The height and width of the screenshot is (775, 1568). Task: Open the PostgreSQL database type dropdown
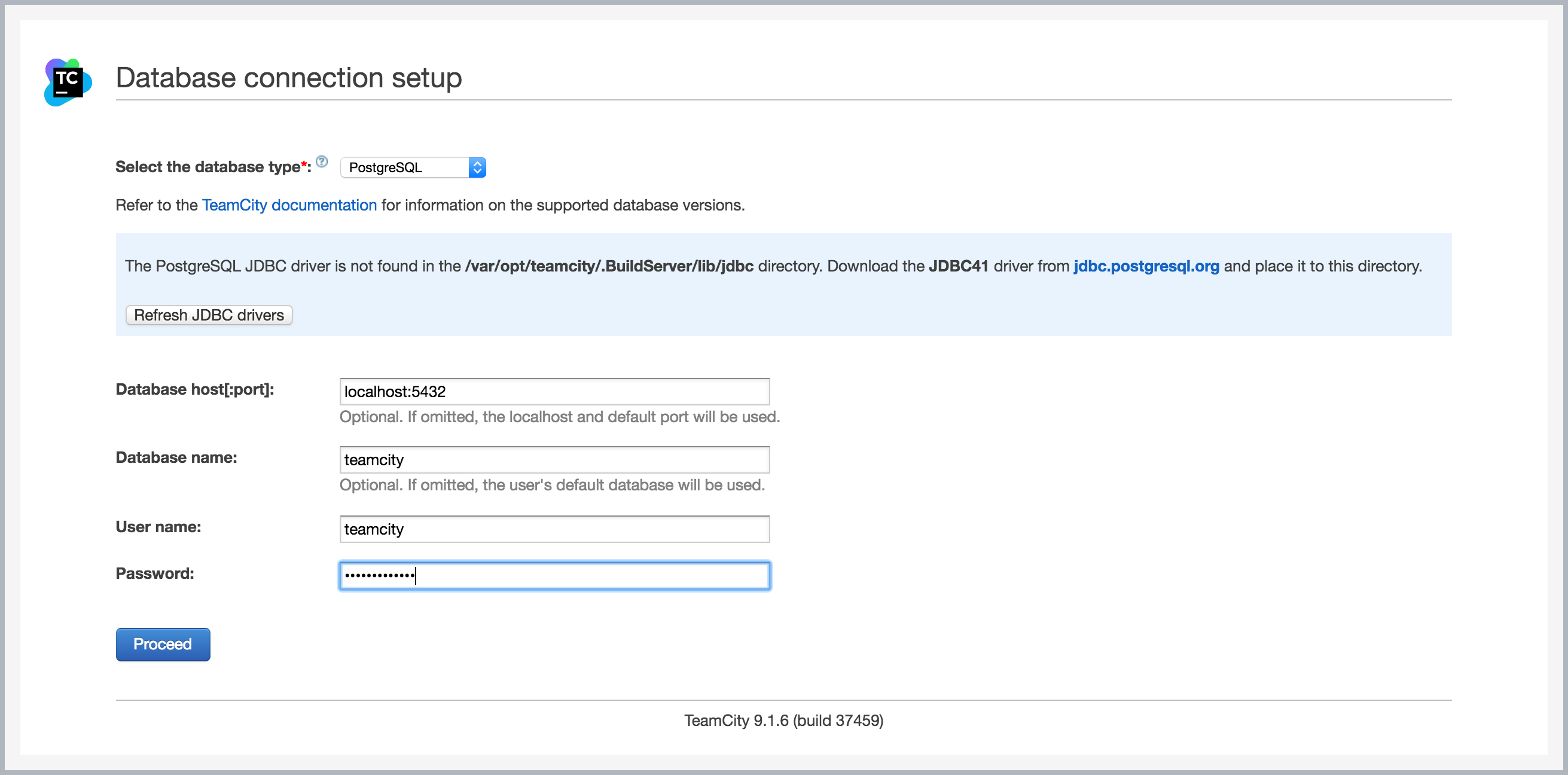[413, 167]
